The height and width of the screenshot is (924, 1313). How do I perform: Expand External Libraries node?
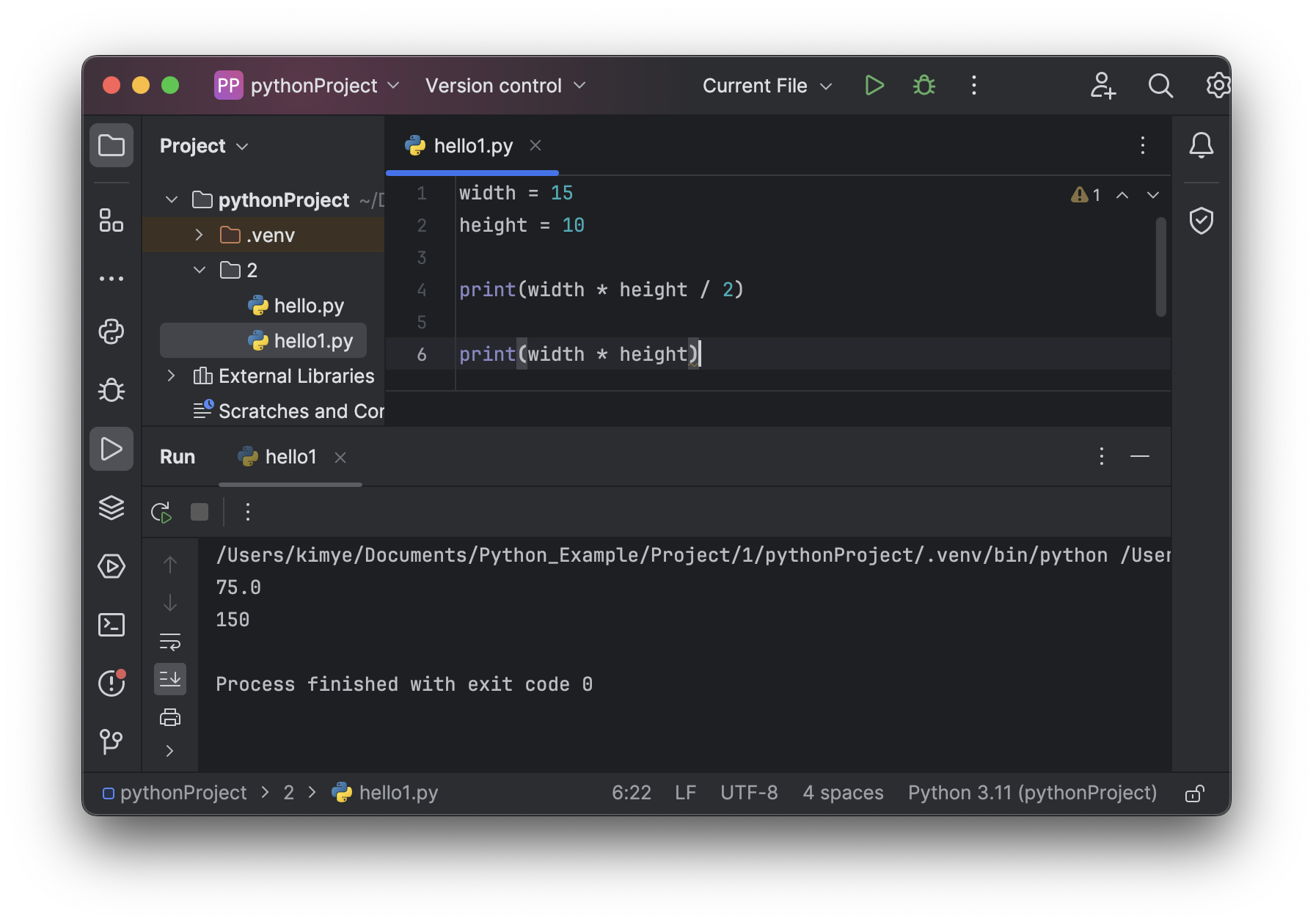click(171, 376)
